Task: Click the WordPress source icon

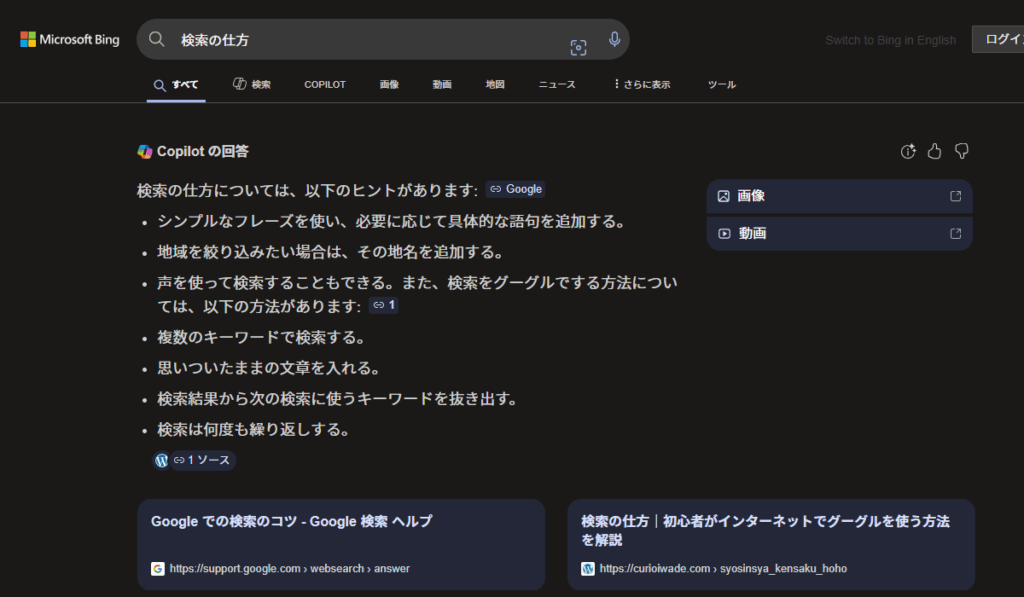Action: tap(161, 460)
